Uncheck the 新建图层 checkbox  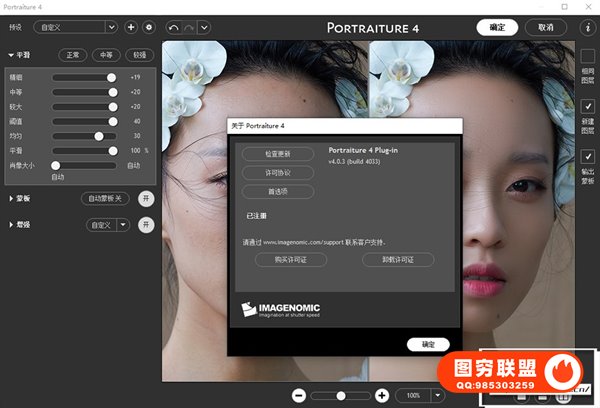(x=587, y=106)
